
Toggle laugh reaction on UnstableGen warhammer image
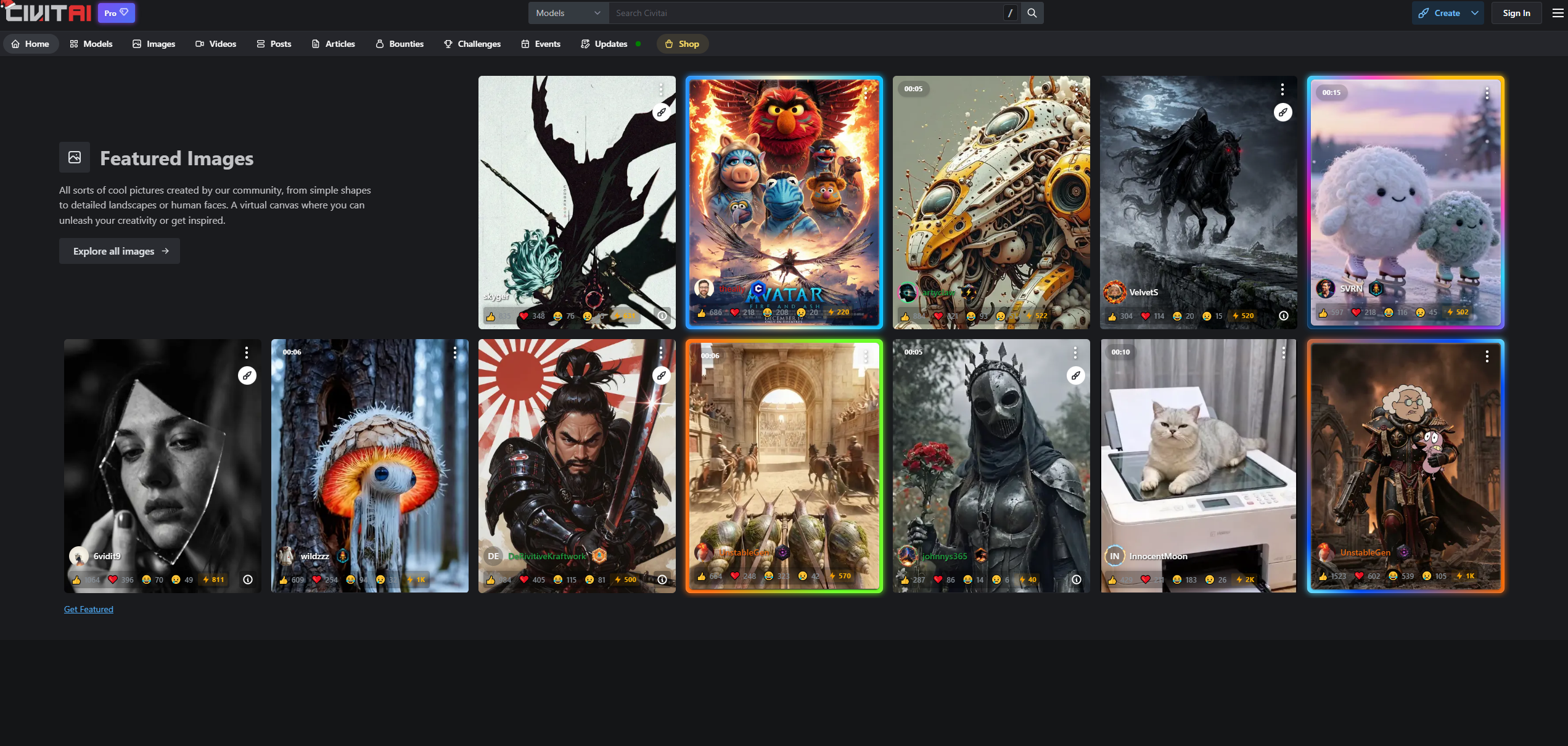(1393, 576)
